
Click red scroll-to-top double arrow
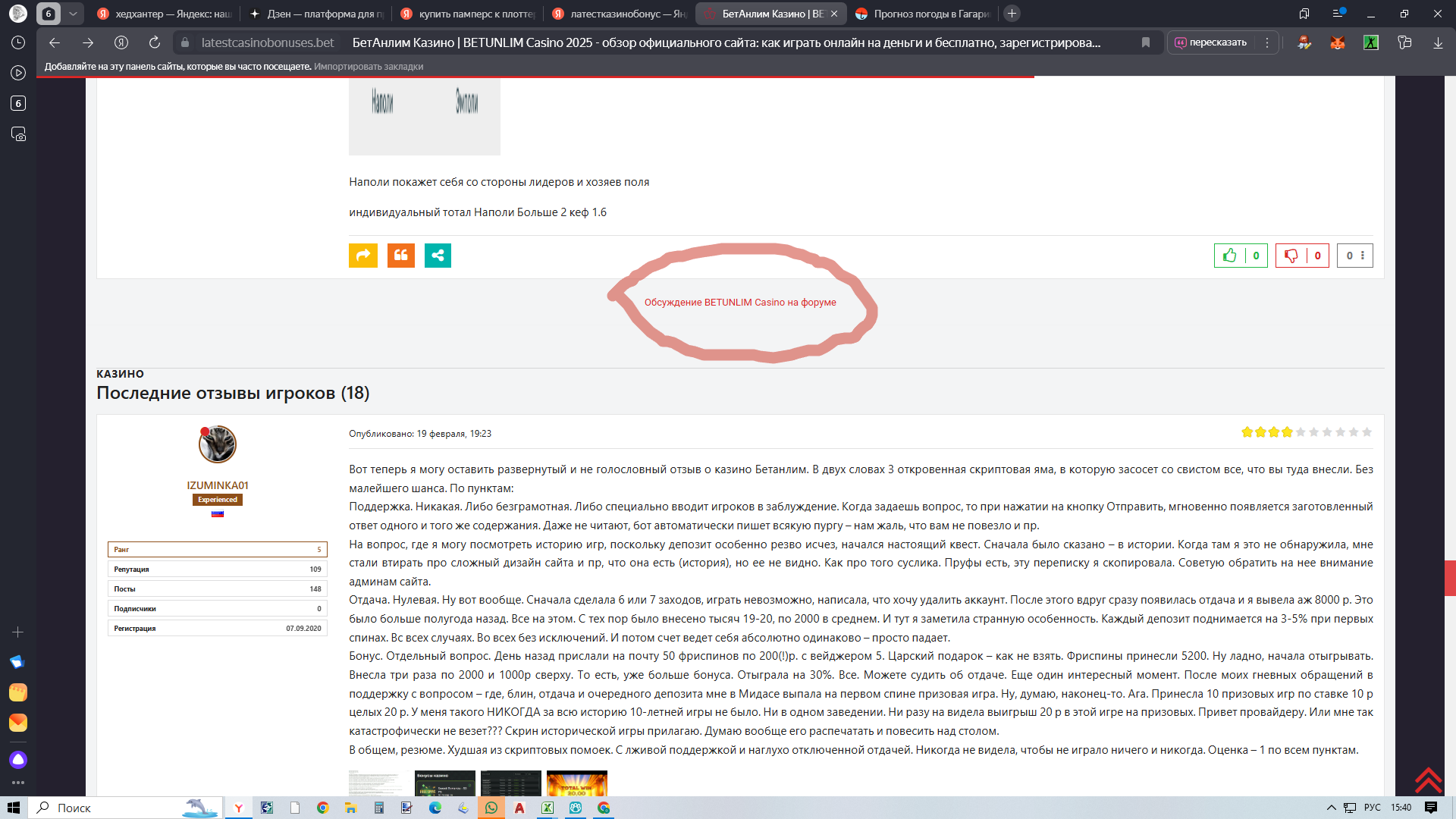[1427, 780]
